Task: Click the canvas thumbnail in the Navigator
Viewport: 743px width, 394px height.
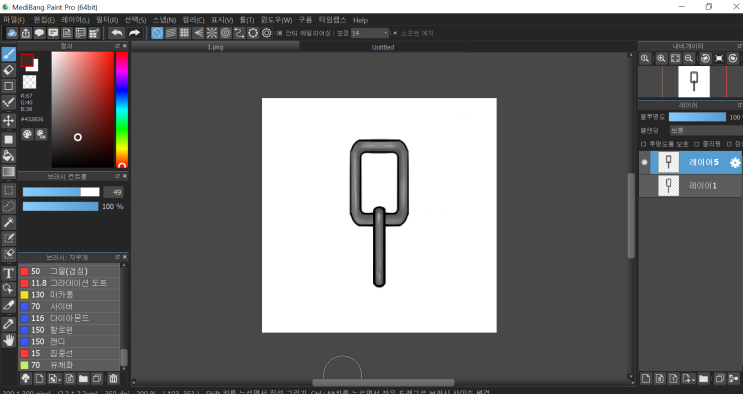Action: 694,82
